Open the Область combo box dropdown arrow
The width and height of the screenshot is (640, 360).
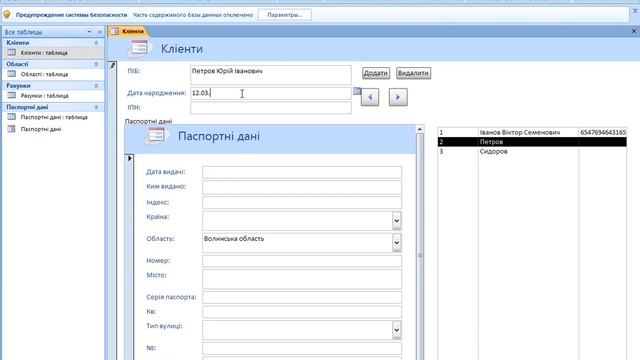point(396,243)
